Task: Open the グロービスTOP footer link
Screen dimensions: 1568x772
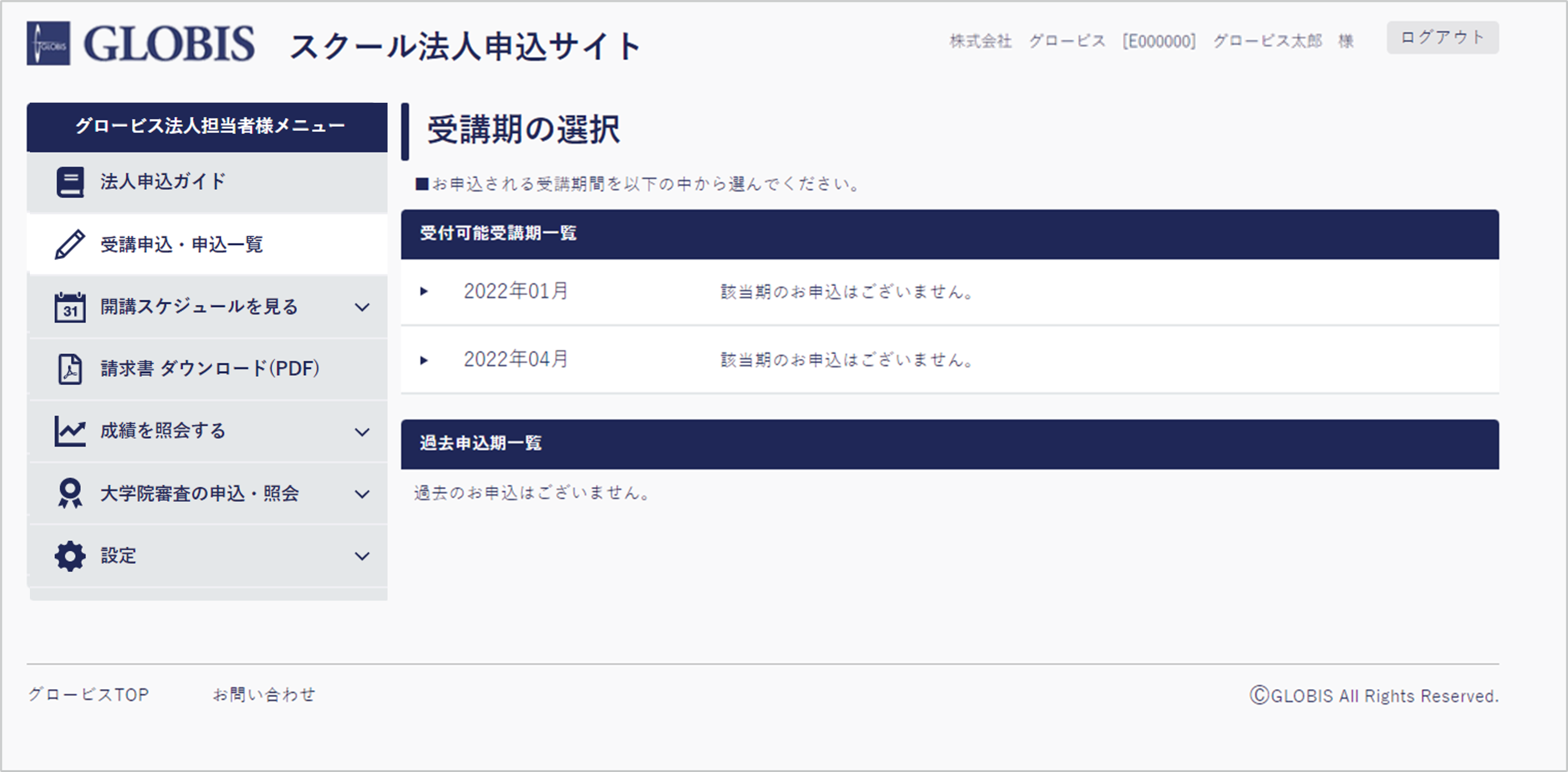Action: tap(89, 695)
